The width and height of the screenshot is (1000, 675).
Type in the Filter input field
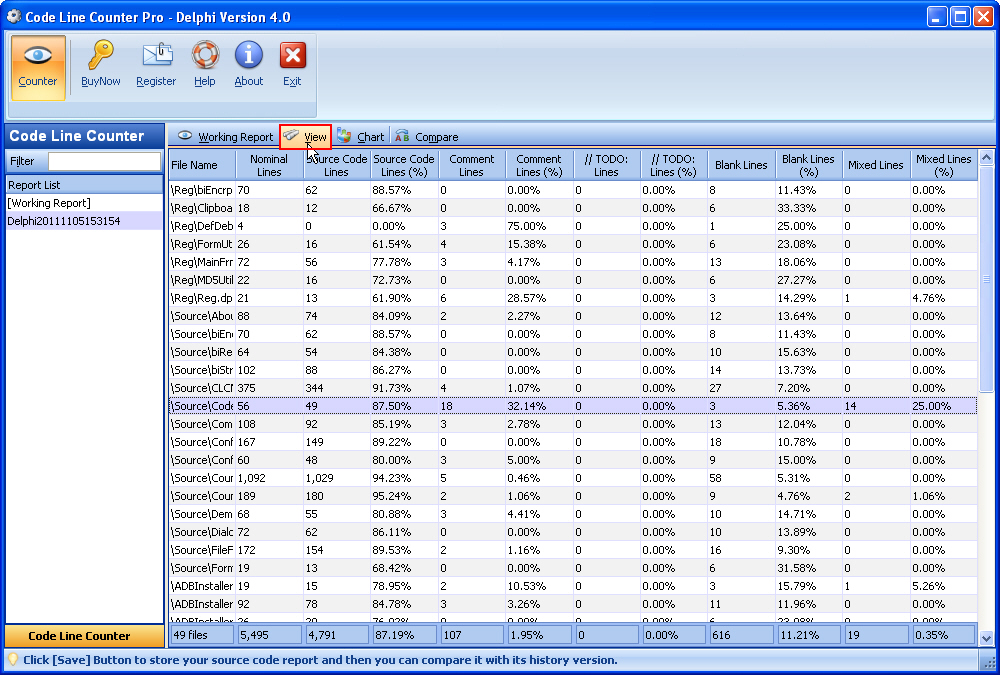coord(104,161)
